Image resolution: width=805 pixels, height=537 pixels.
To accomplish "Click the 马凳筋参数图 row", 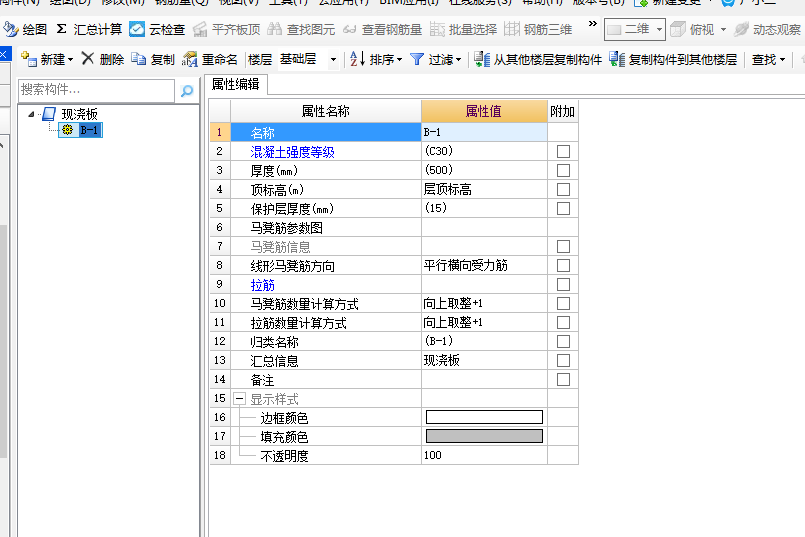I will coord(394,227).
